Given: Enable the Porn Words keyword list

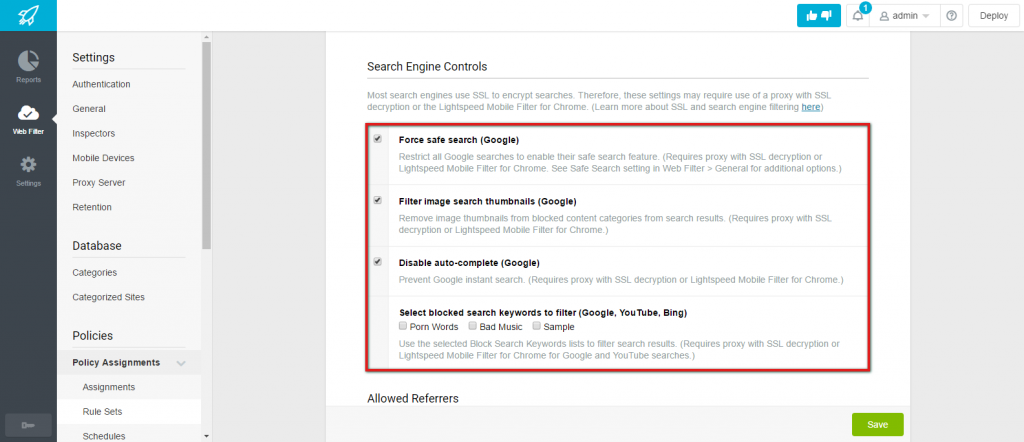Looking at the screenshot, I should pyautogui.click(x=403, y=326).
